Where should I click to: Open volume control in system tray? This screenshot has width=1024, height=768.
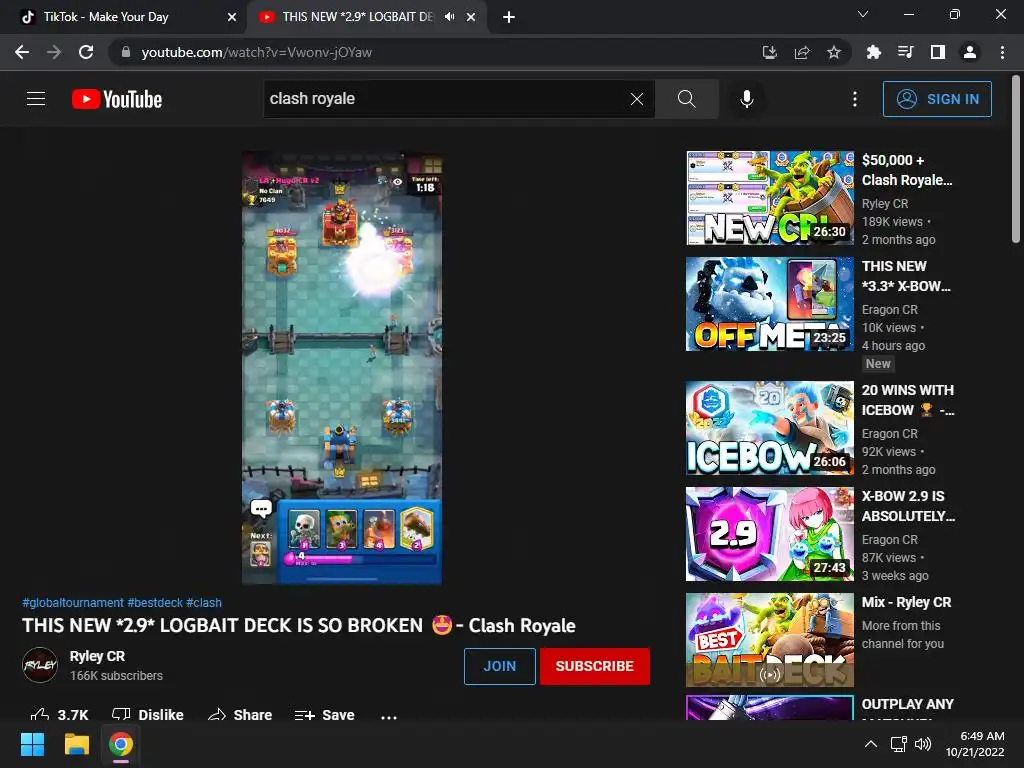pos(923,743)
